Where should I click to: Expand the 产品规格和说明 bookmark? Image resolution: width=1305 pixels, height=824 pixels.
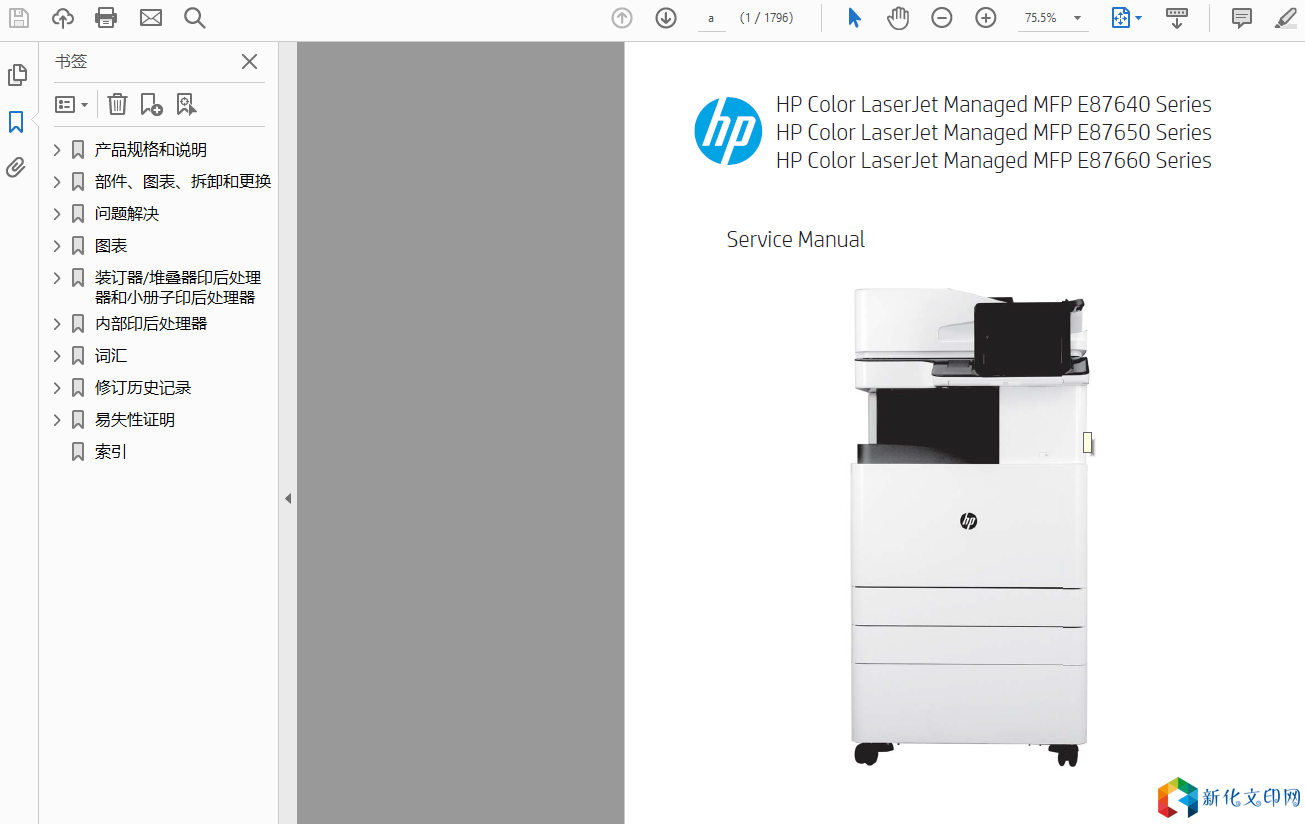click(57, 150)
